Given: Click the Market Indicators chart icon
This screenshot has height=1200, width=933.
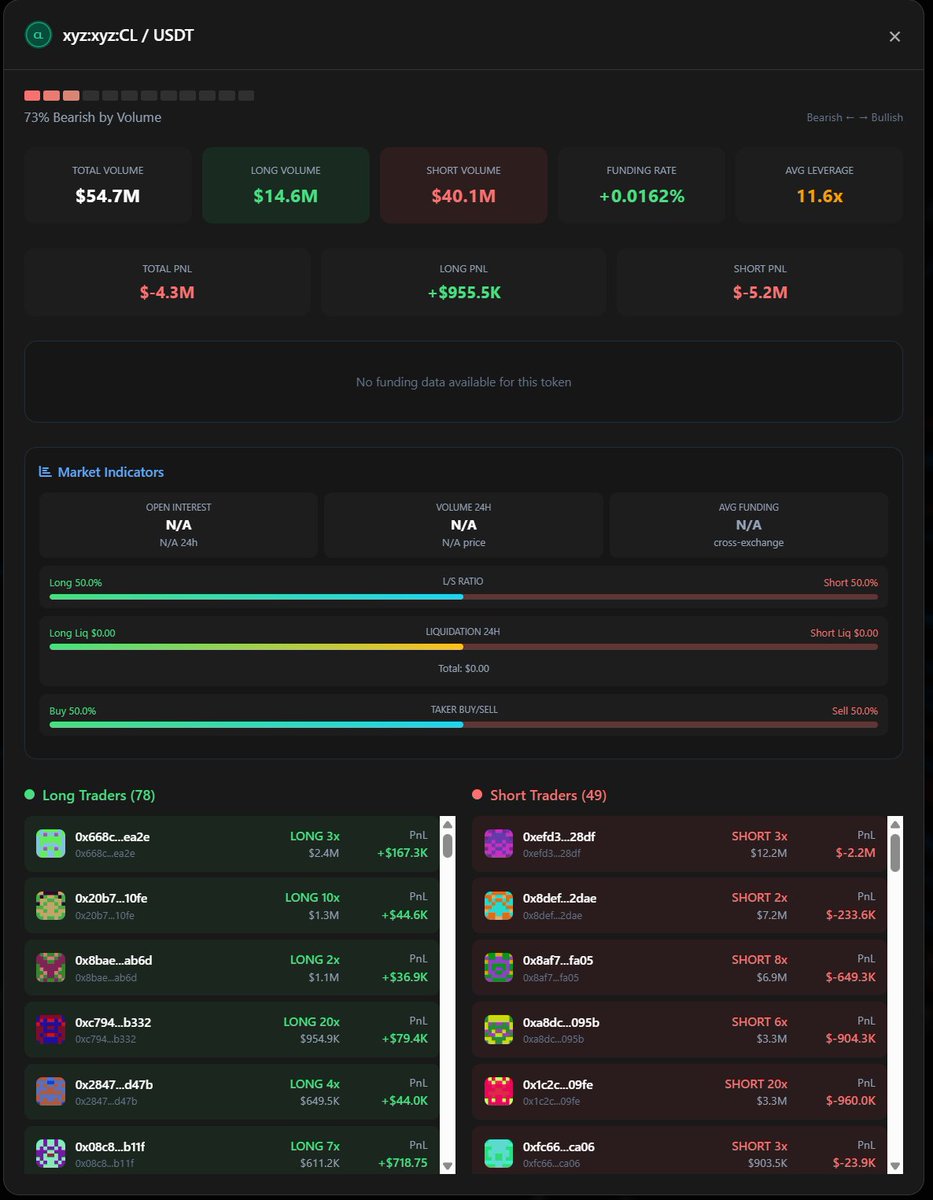Looking at the screenshot, I should point(45,472).
